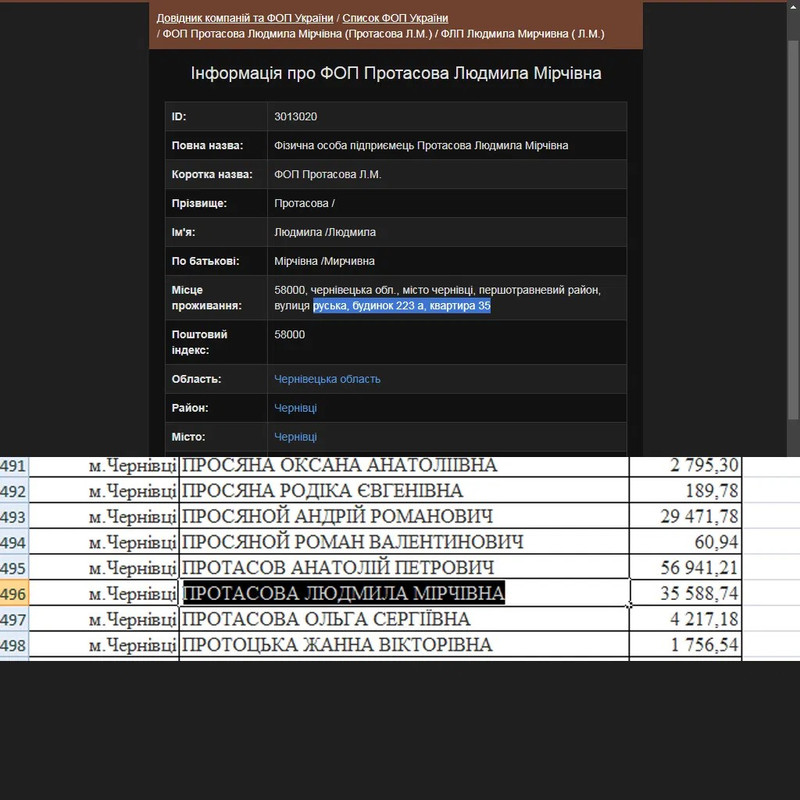
Task: Select spreadsheet row header 495
Action: [x=14, y=567]
